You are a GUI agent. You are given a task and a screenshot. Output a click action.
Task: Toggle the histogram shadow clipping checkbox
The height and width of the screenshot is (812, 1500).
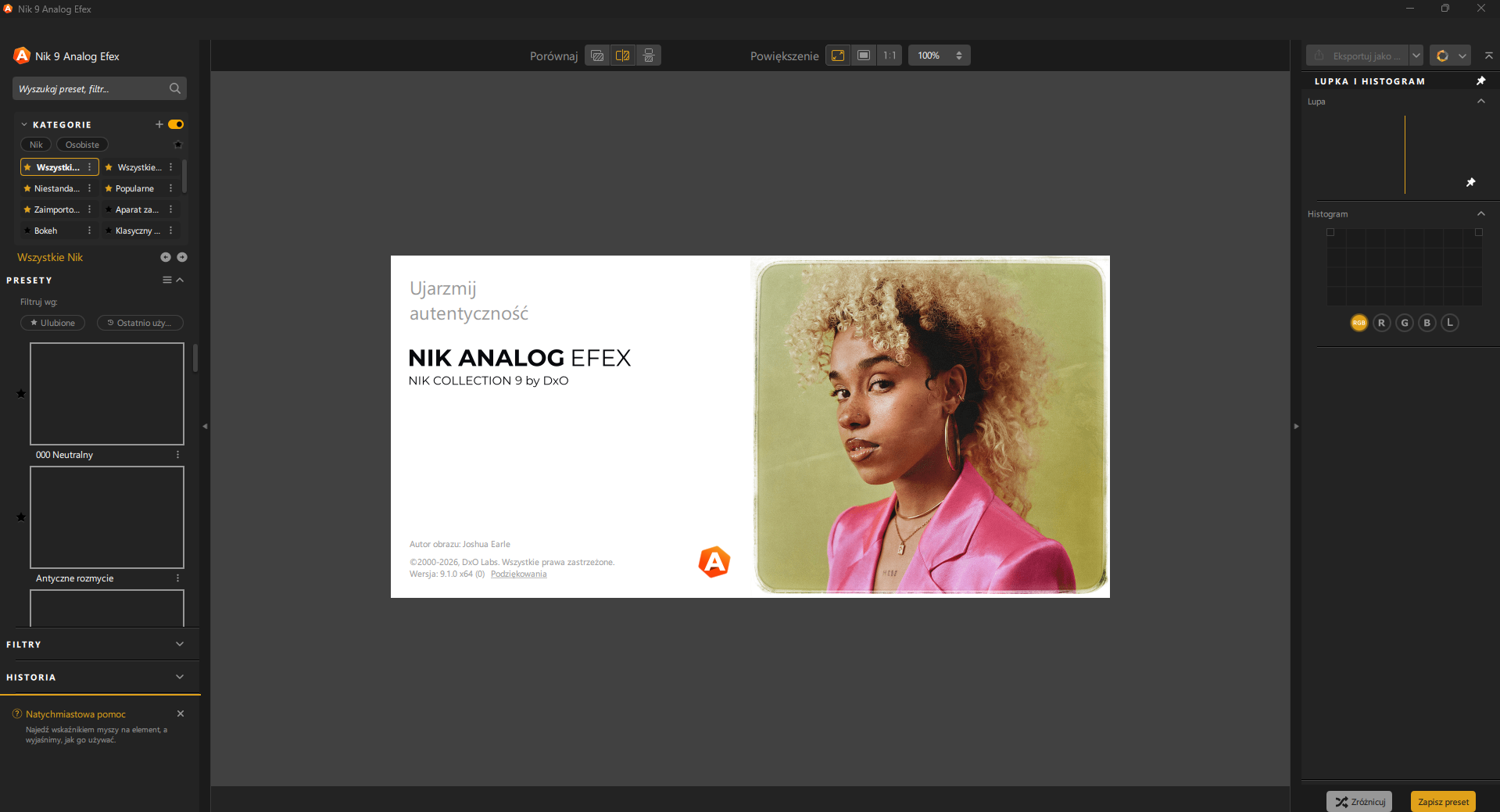1330,232
